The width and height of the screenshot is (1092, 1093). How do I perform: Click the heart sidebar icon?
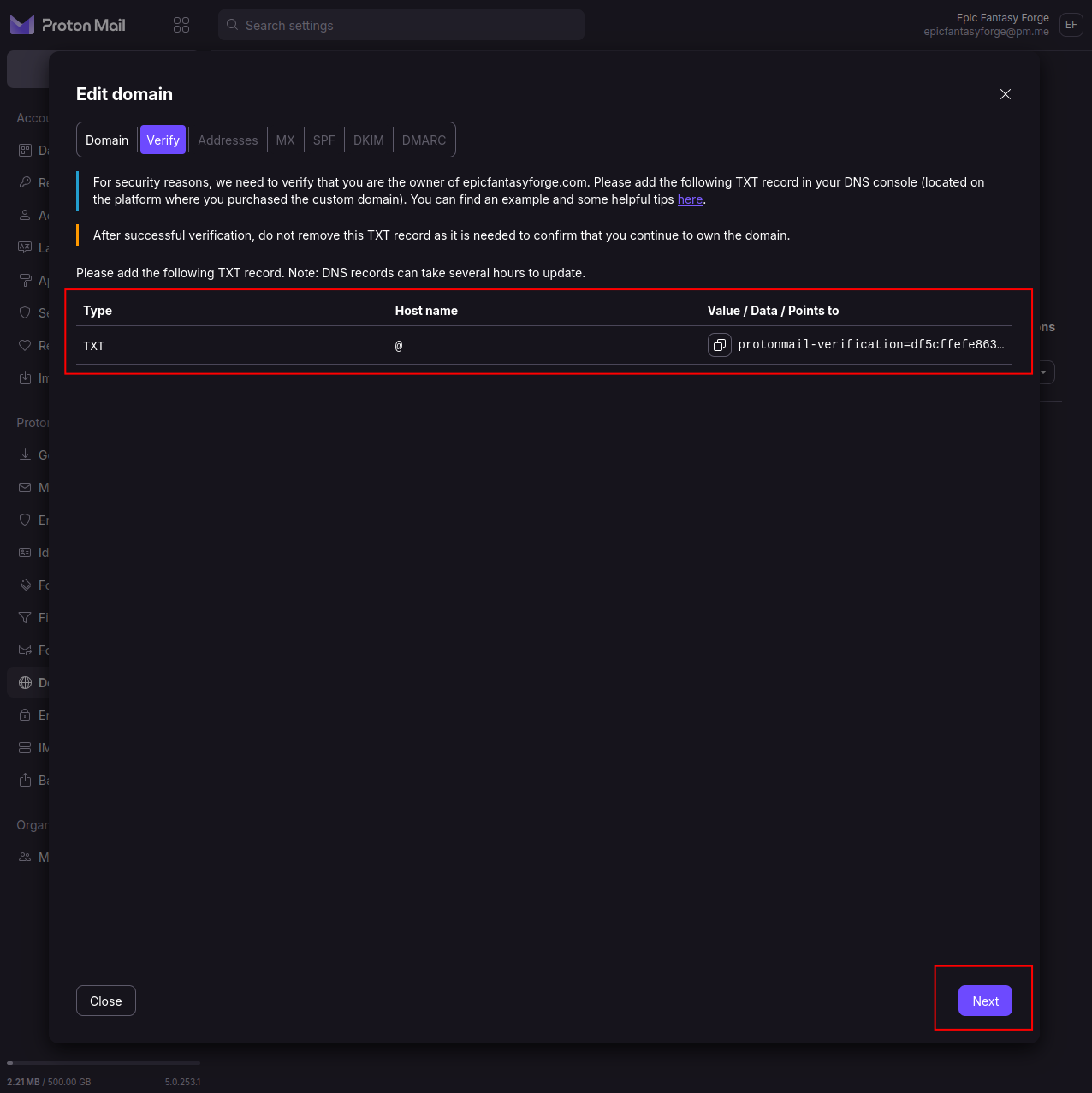coord(26,345)
